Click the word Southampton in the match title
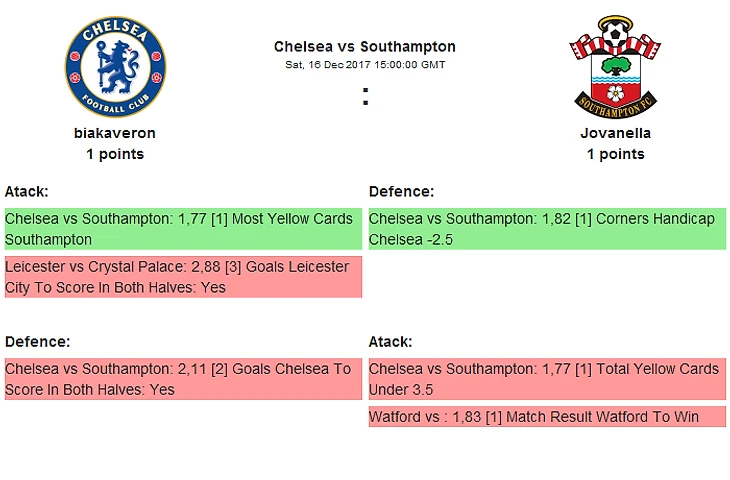This screenshot has height=480, width=730. (x=407, y=46)
